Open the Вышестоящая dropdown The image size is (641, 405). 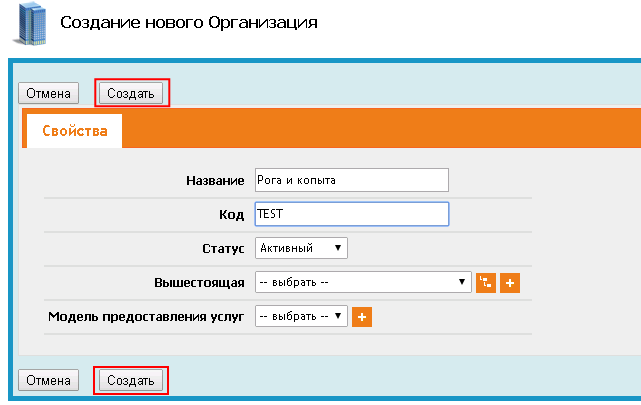click(363, 282)
